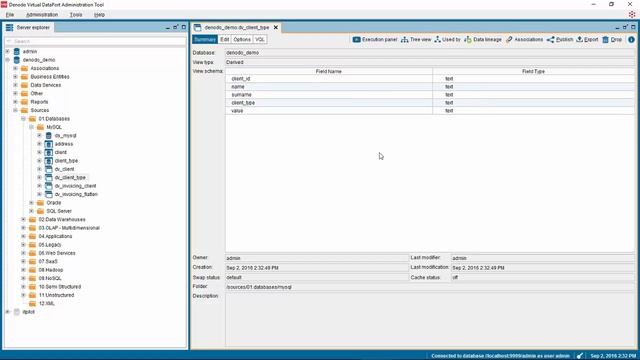This screenshot has width=640, height=360.
Task: Open the Administration menu
Action: click(x=42, y=15)
